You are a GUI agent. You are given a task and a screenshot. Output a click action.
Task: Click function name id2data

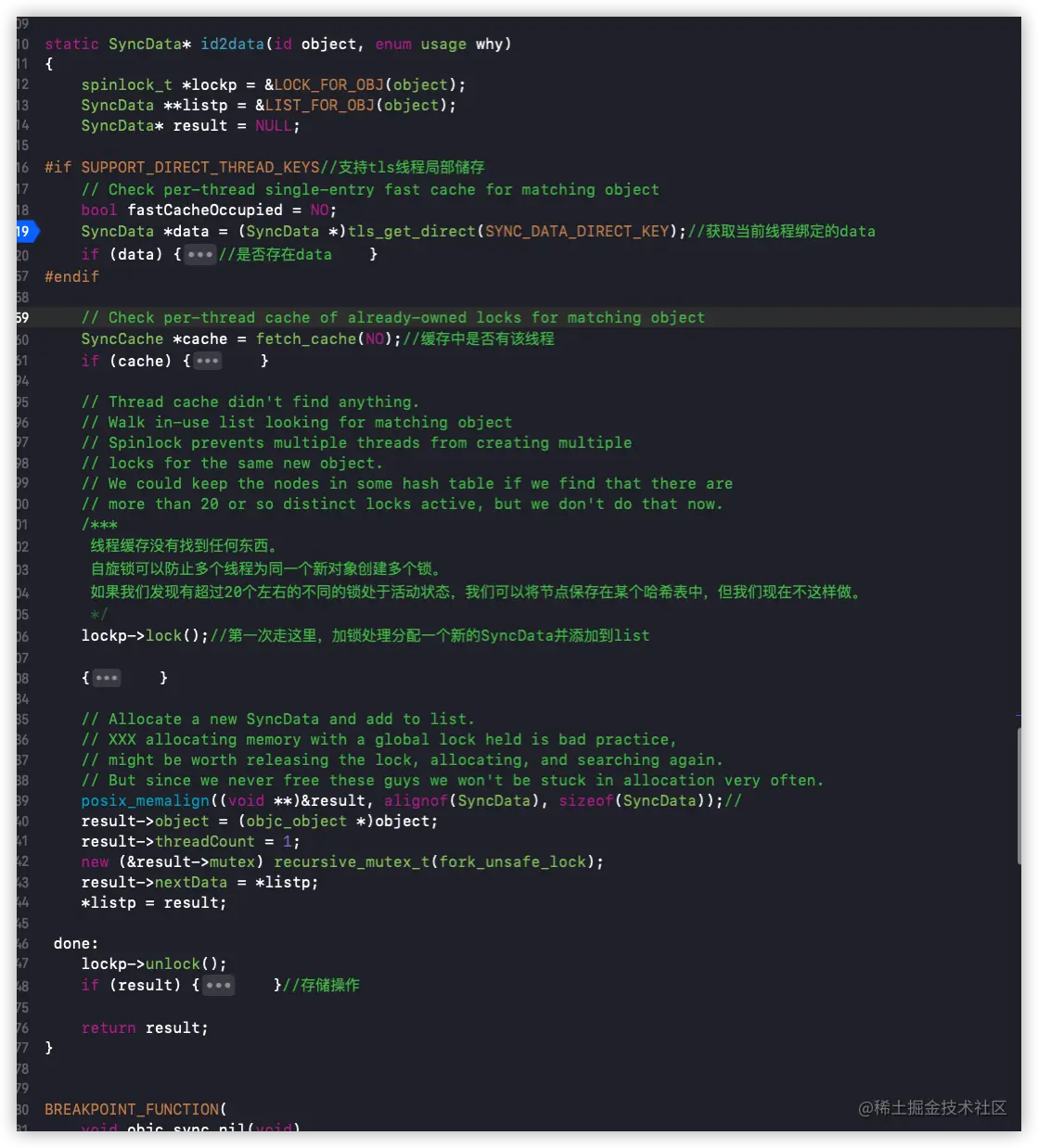(x=232, y=44)
